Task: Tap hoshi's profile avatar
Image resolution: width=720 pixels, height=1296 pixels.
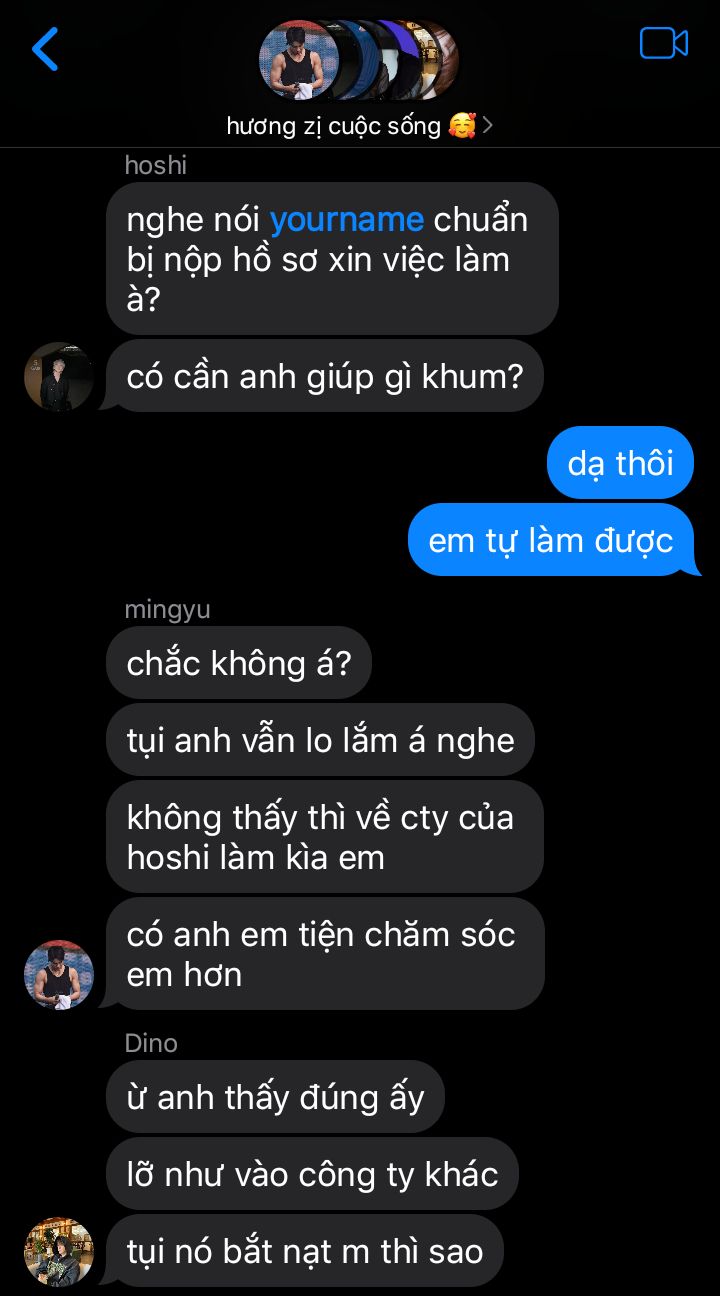Action: click(59, 377)
